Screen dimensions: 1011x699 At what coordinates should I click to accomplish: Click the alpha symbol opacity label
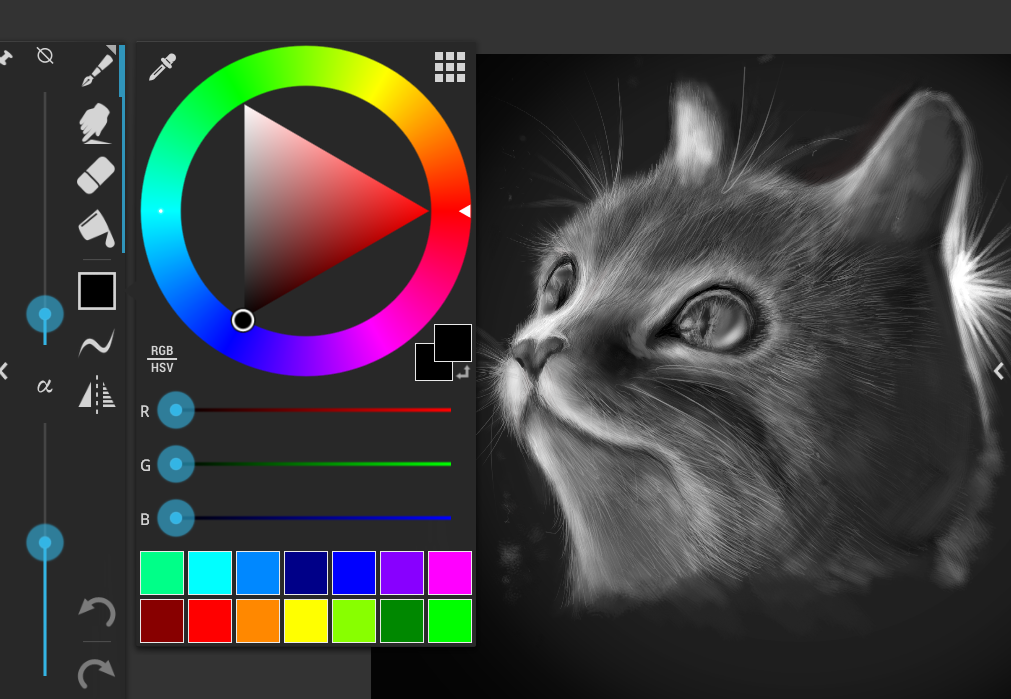pyautogui.click(x=44, y=386)
